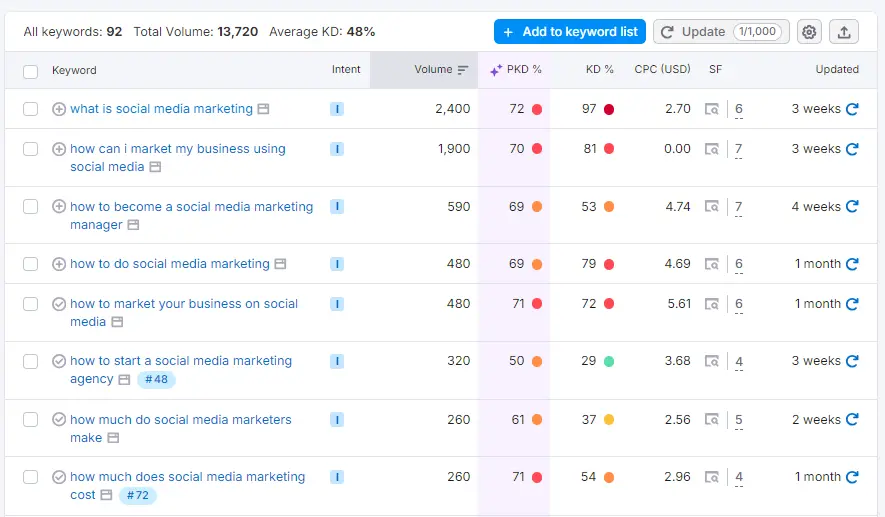Click the CPC (USD) column header
Viewport: 885px width, 517px height.
click(x=662, y=70)
